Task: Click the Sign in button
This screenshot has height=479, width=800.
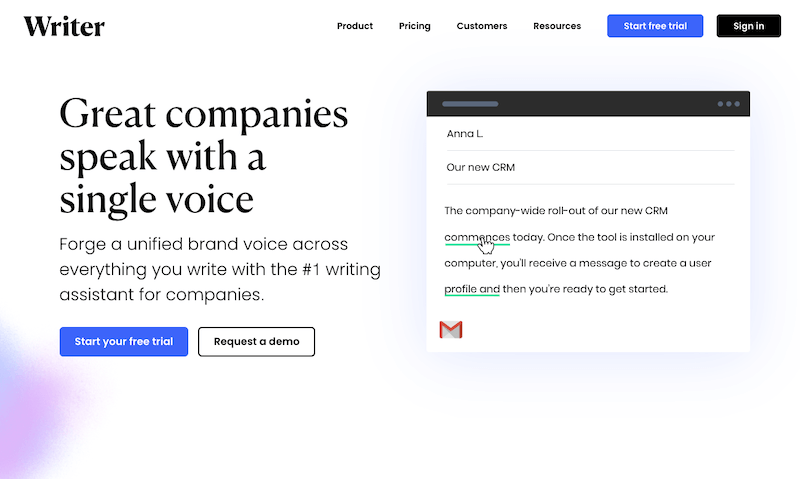Action: click(x=748, y=26)
